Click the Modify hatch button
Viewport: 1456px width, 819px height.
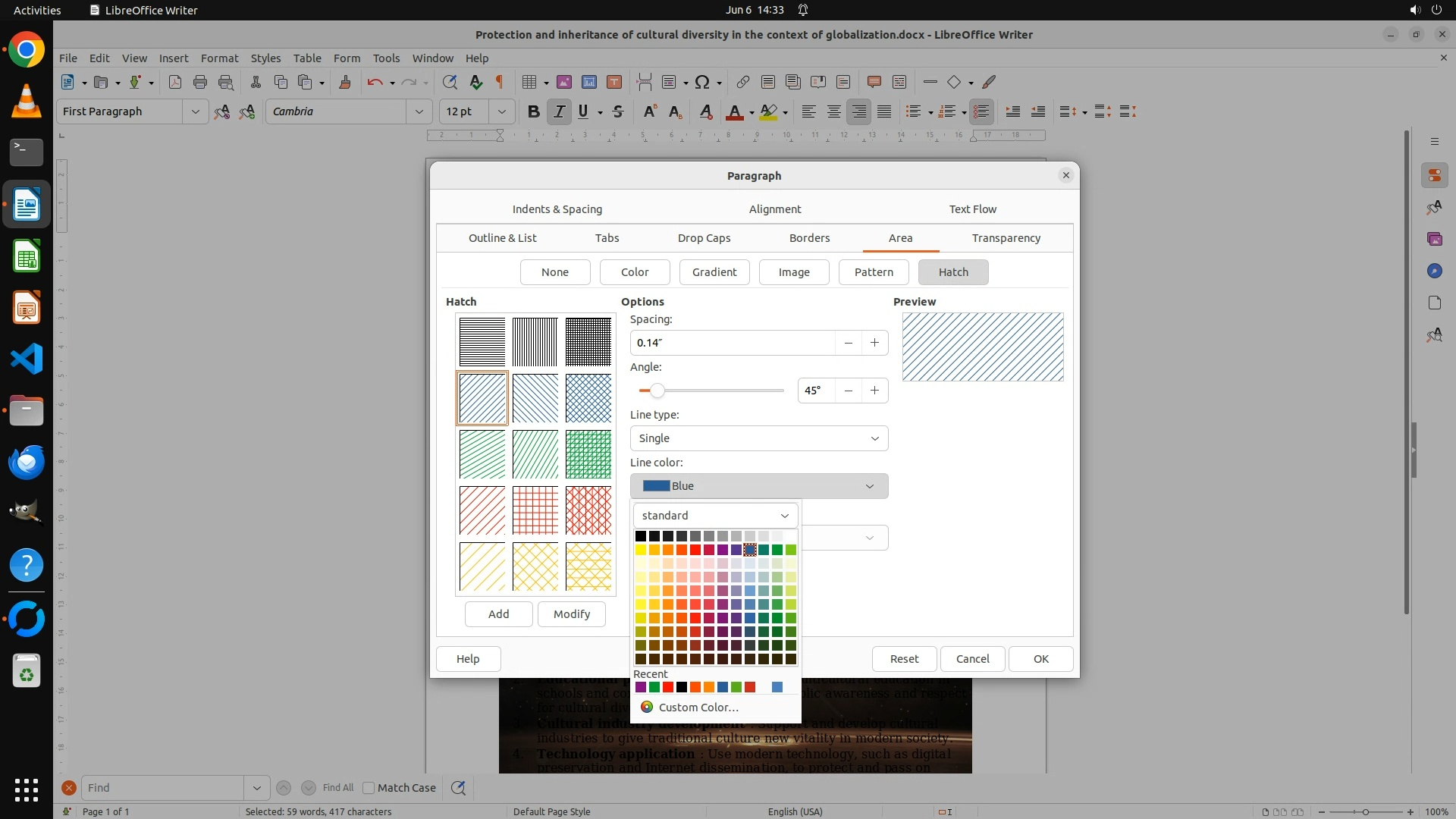(x=571, y=614)
